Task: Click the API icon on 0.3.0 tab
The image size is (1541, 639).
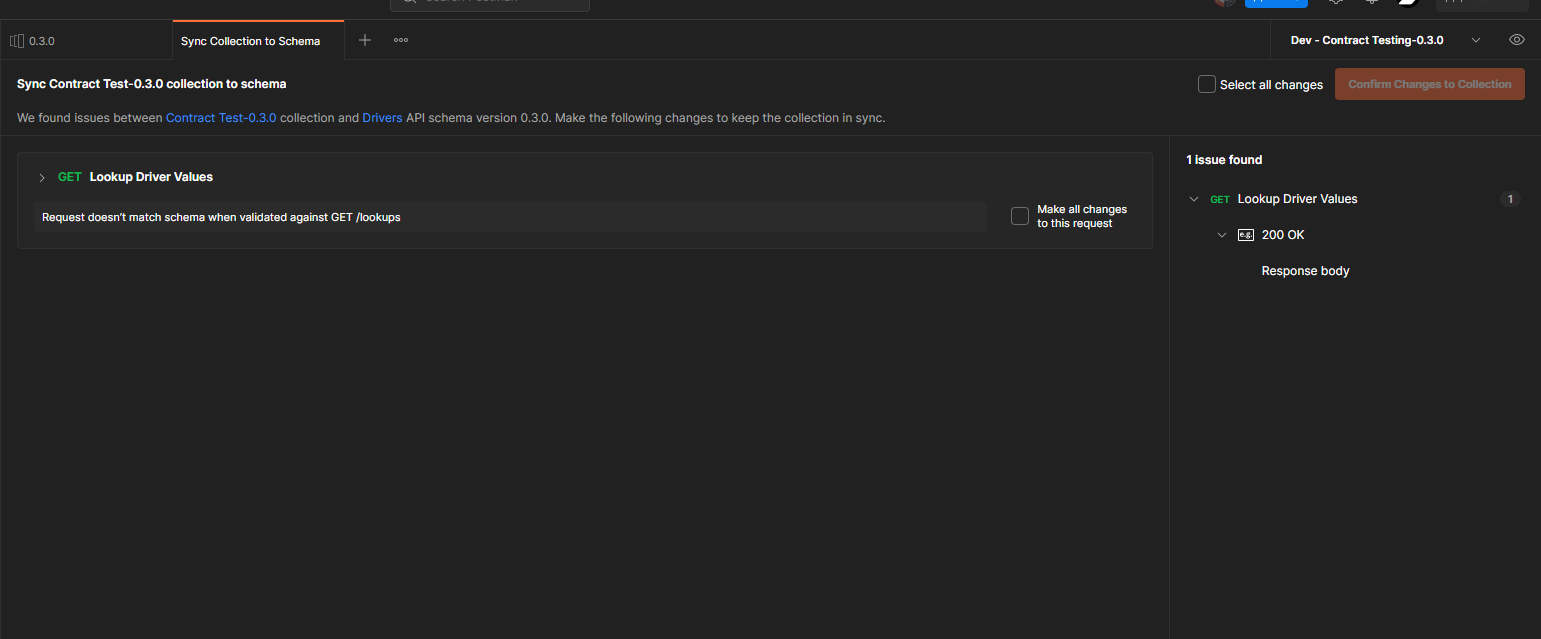Action: 16,41
